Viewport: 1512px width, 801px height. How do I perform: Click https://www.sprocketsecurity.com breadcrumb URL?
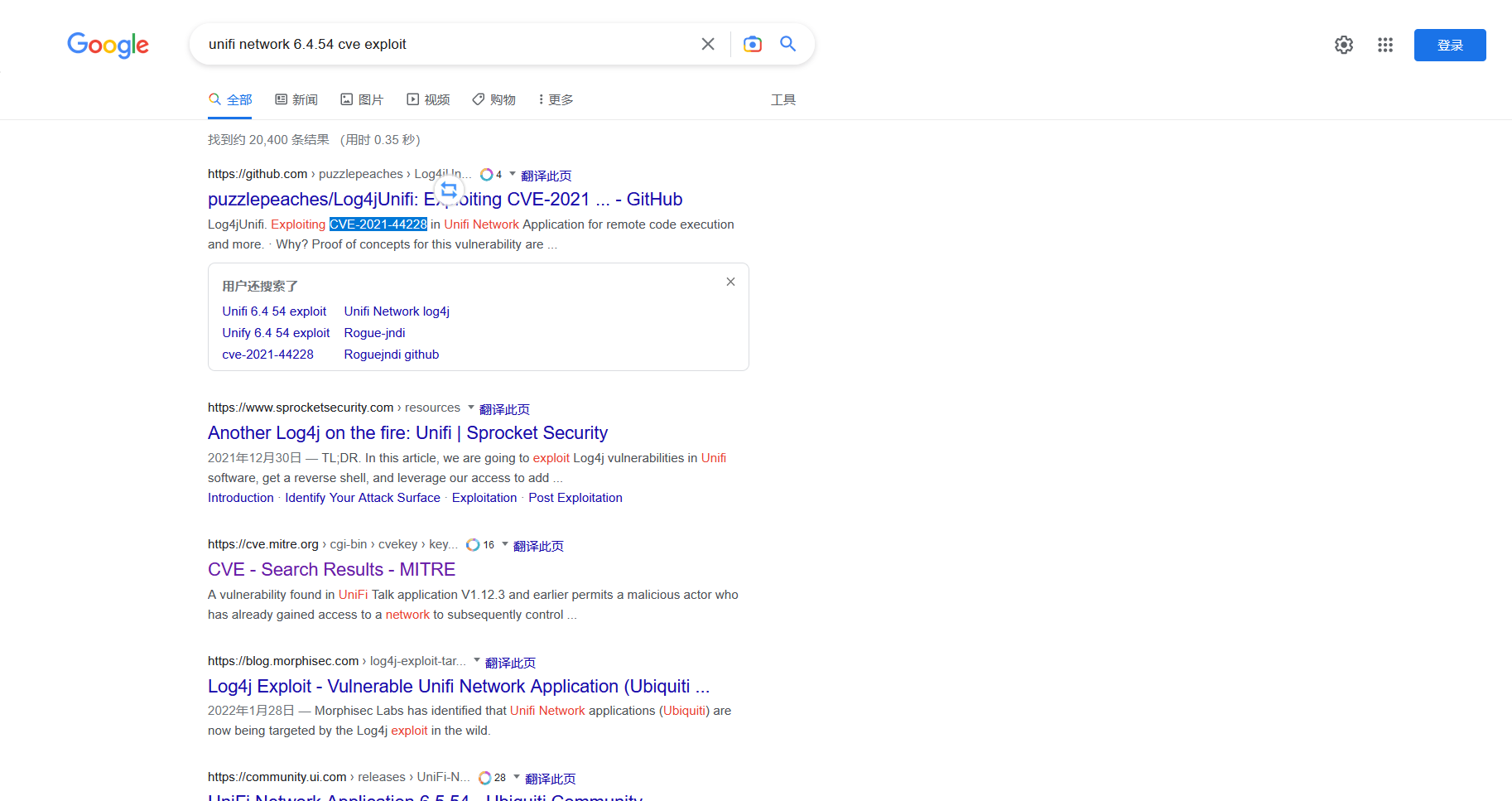tap(301, 408)
